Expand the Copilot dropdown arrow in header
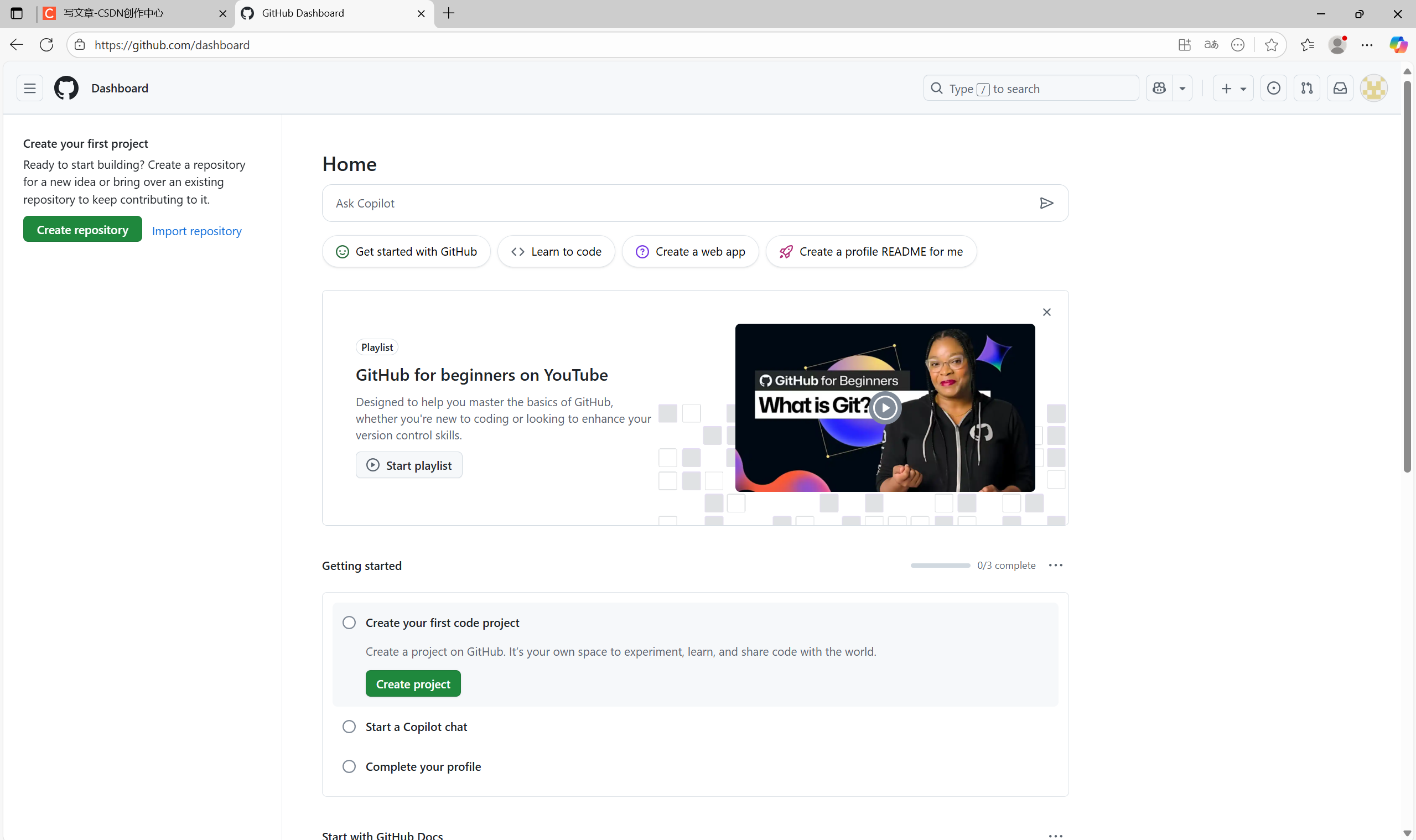 click(1182, 89)
